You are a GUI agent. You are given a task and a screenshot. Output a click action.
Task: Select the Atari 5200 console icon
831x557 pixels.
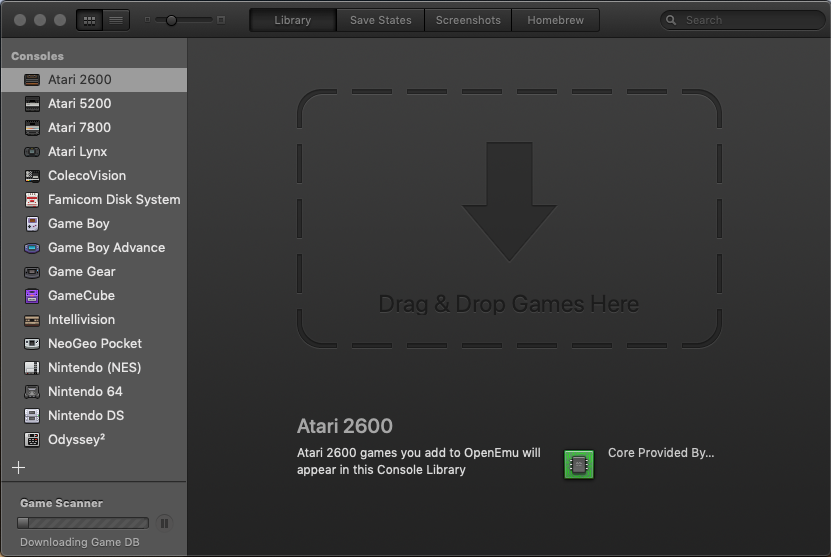32,104
